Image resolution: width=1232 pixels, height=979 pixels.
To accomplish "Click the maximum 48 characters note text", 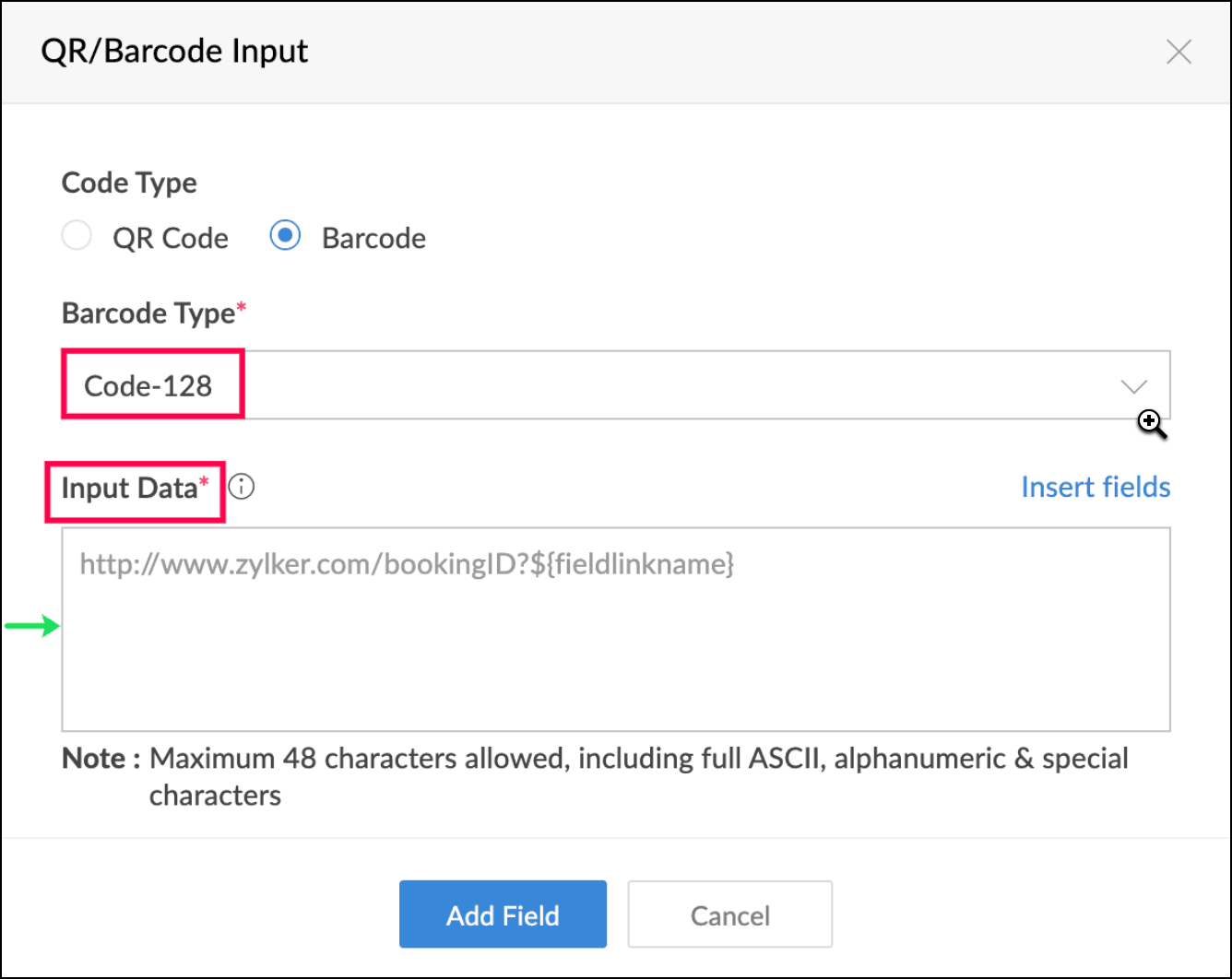I will [x=636, y=760].
